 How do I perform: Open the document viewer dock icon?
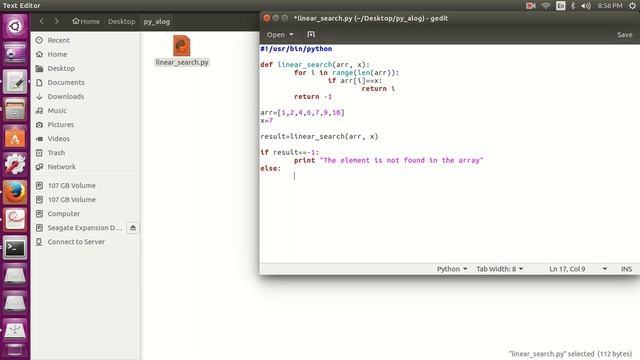[15, 220]
